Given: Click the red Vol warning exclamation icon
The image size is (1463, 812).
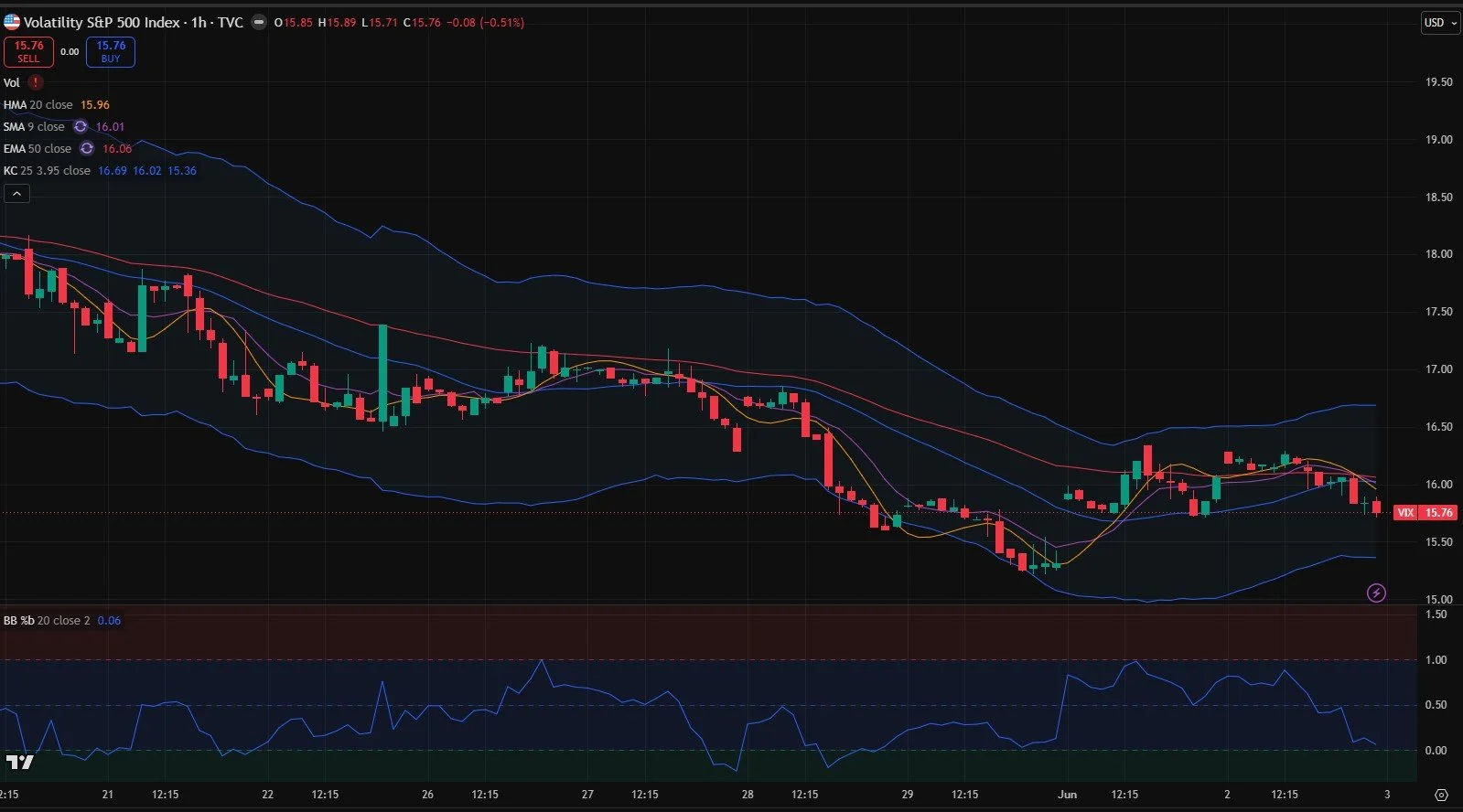Looking at the screenshot, I should [x=37, y=82].
